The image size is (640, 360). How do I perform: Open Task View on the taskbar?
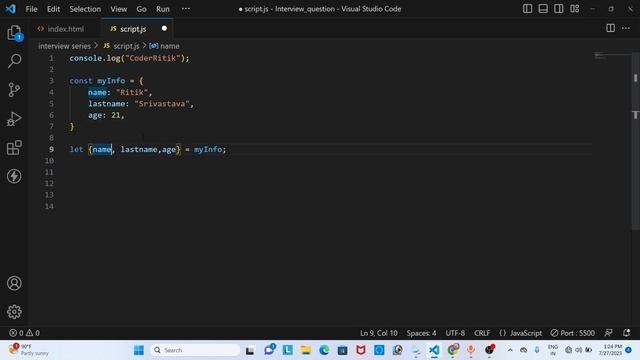250,350
